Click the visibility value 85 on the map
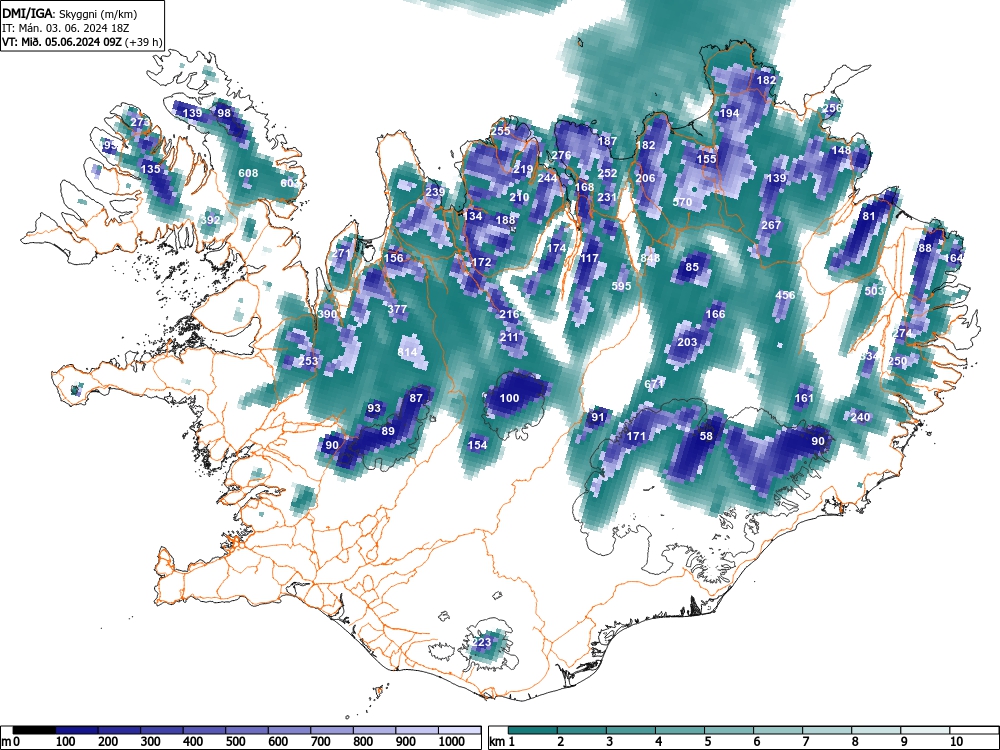1000x750 pixels. click(x=692, y=267)
